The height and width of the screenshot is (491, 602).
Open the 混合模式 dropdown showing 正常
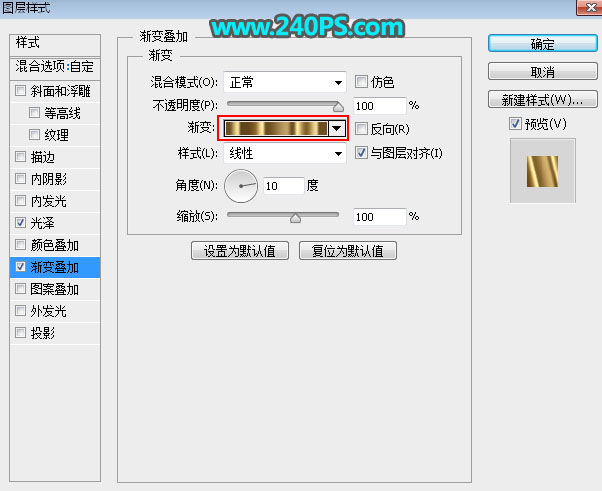284,82
